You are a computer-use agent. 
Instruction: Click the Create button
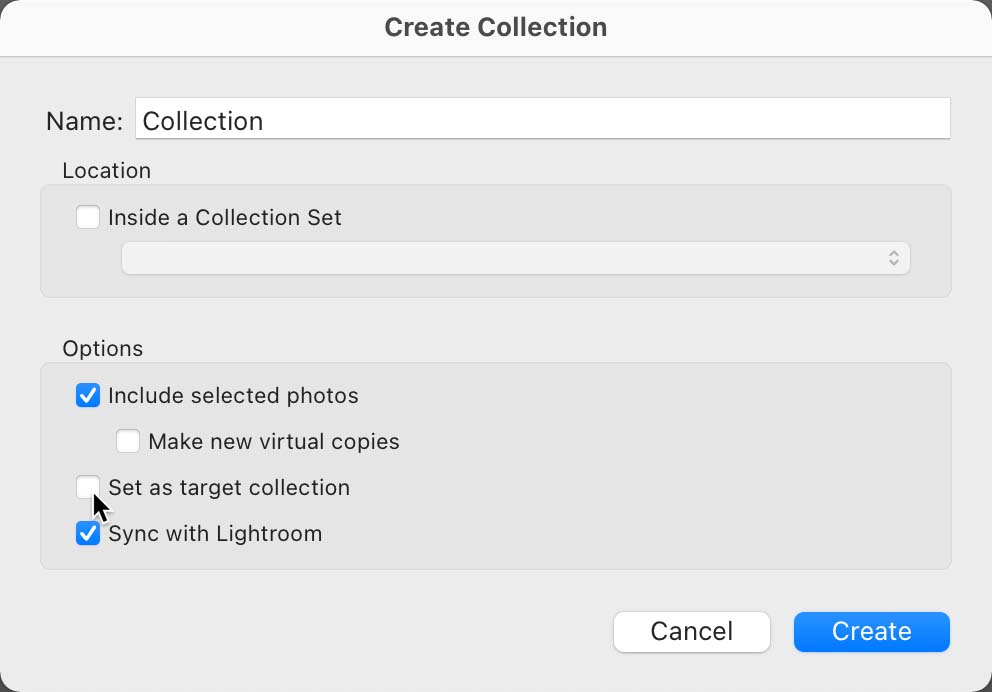(872, 631)
